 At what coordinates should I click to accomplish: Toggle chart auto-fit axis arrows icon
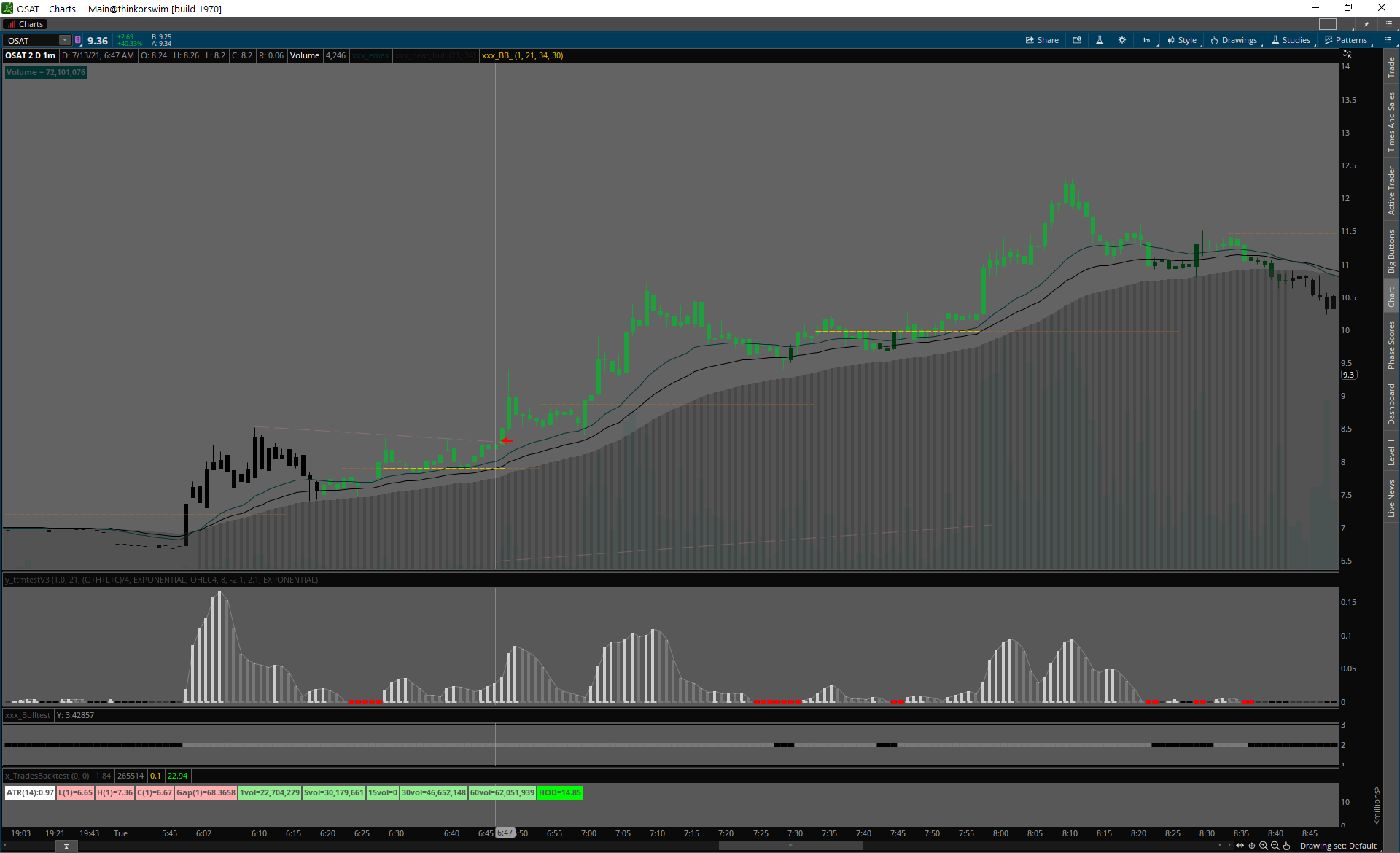(x=1347, y=54)
